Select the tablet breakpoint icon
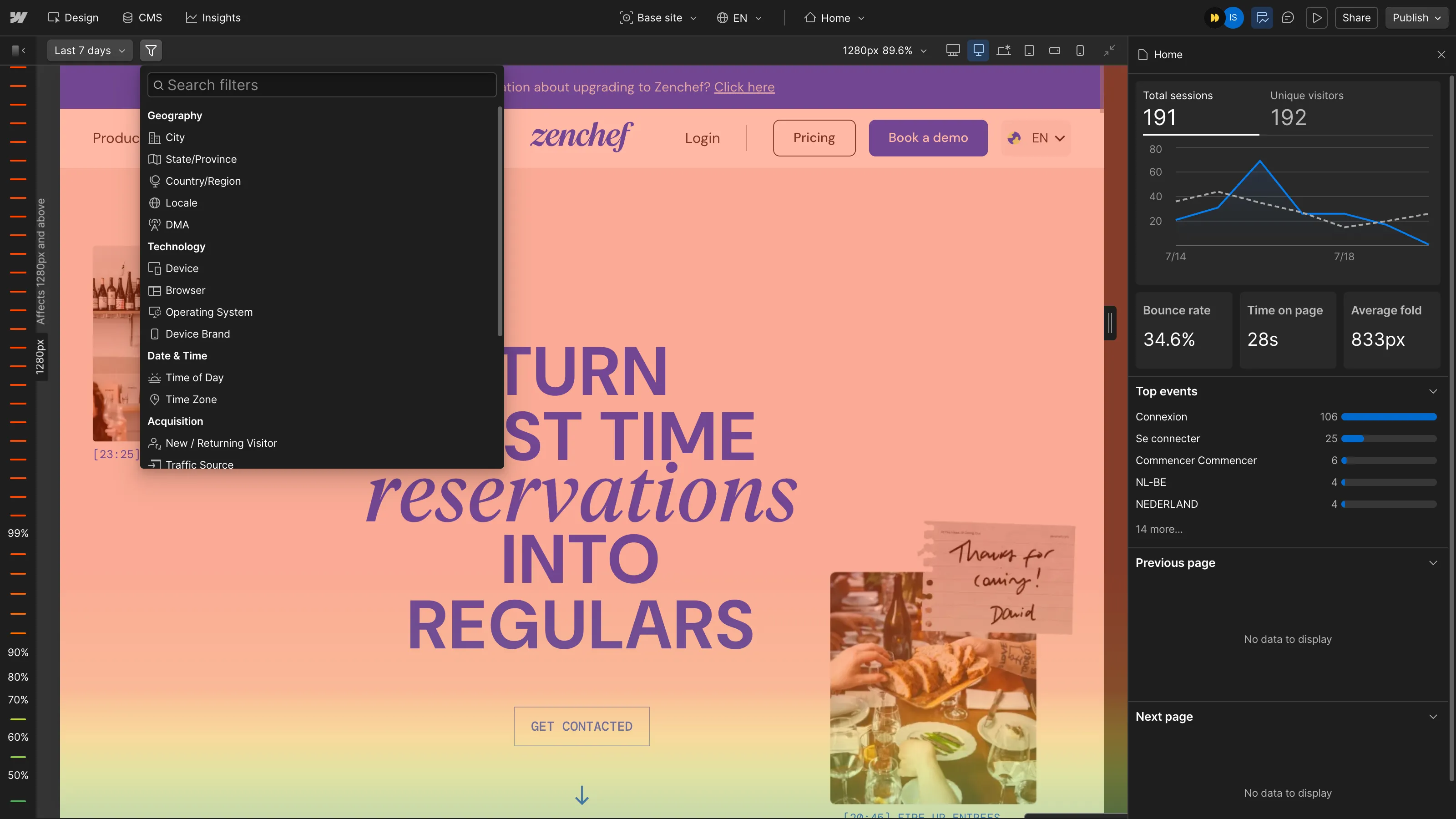The image size is (1456, 819). 1029,51
